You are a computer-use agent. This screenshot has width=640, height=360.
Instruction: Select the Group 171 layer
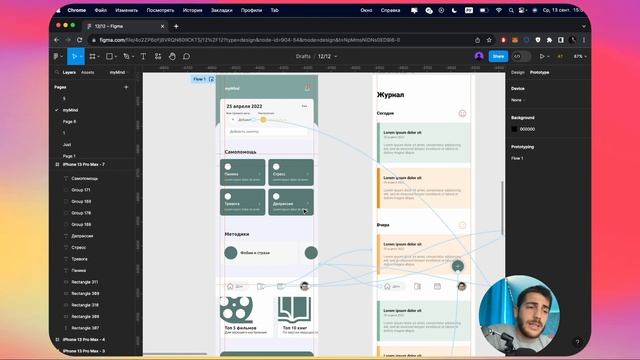point(81,190)
